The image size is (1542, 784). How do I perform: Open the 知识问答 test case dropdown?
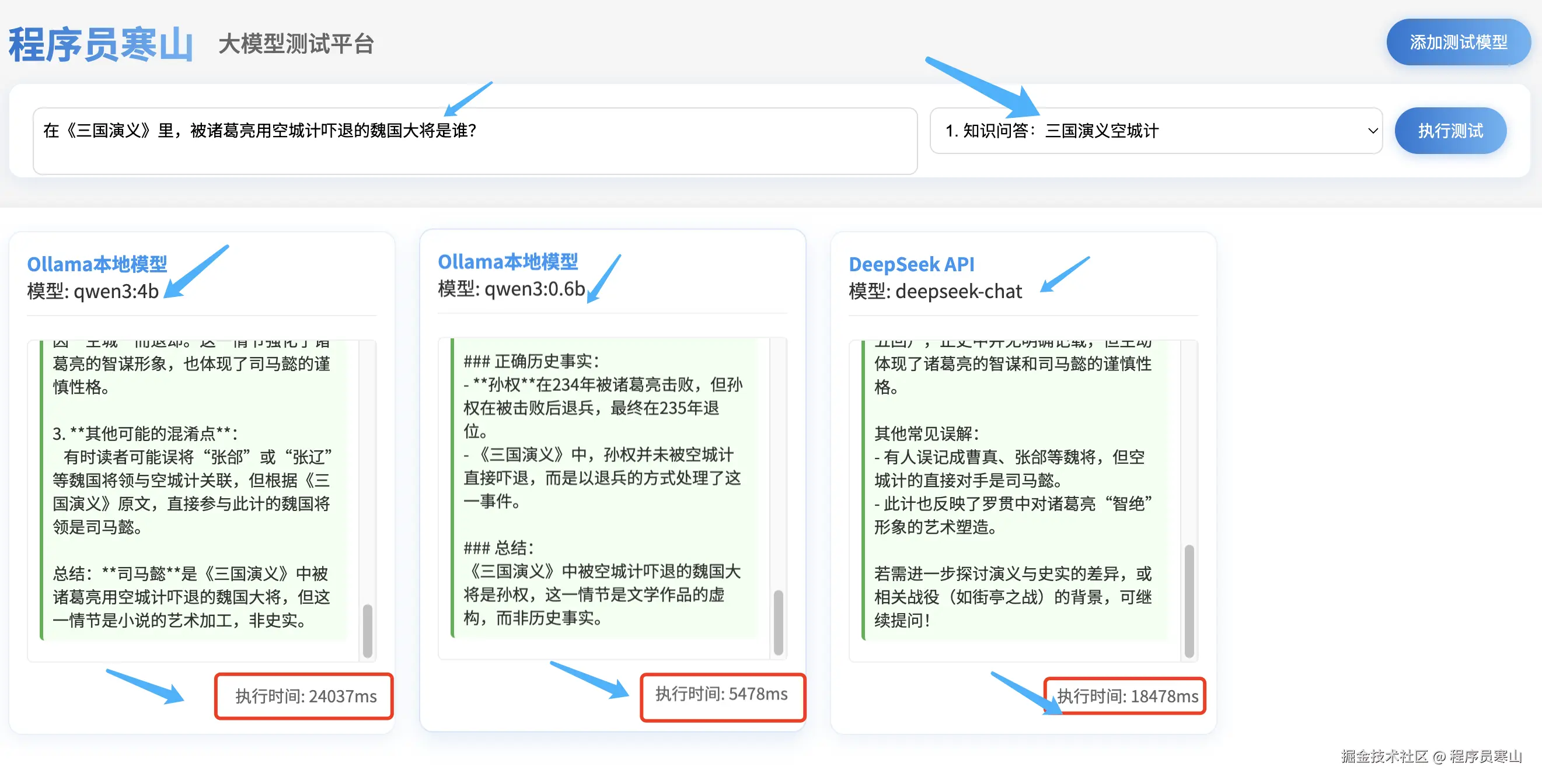coord(1154,131)
